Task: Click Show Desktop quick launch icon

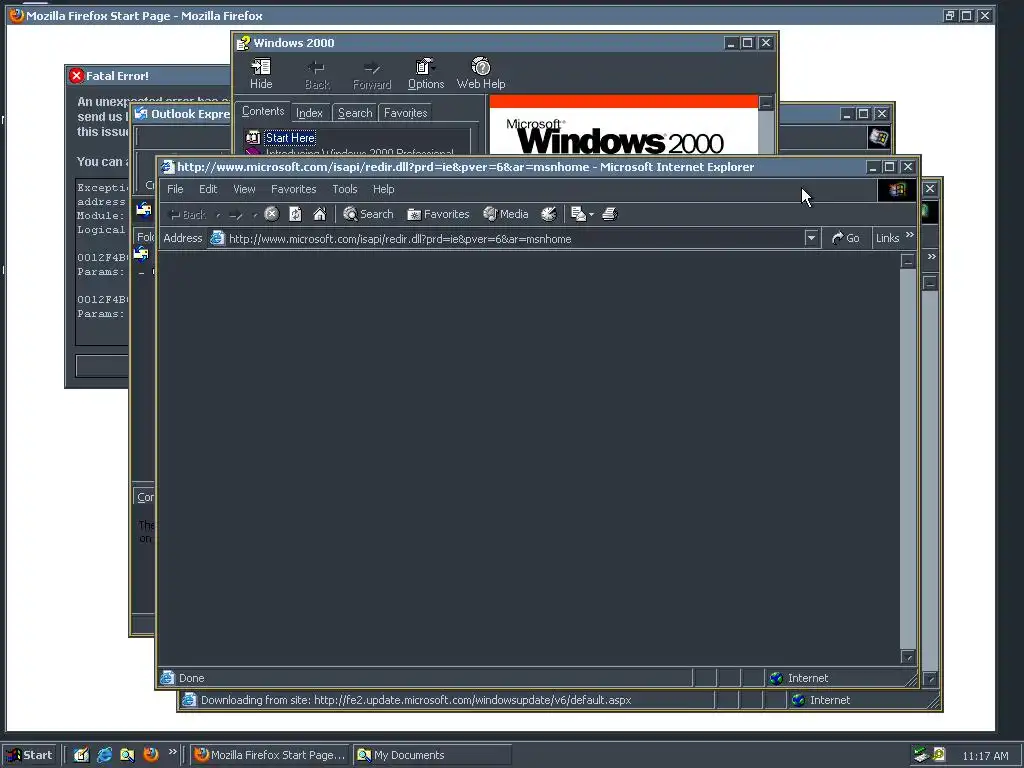Action: click(81, 755)
